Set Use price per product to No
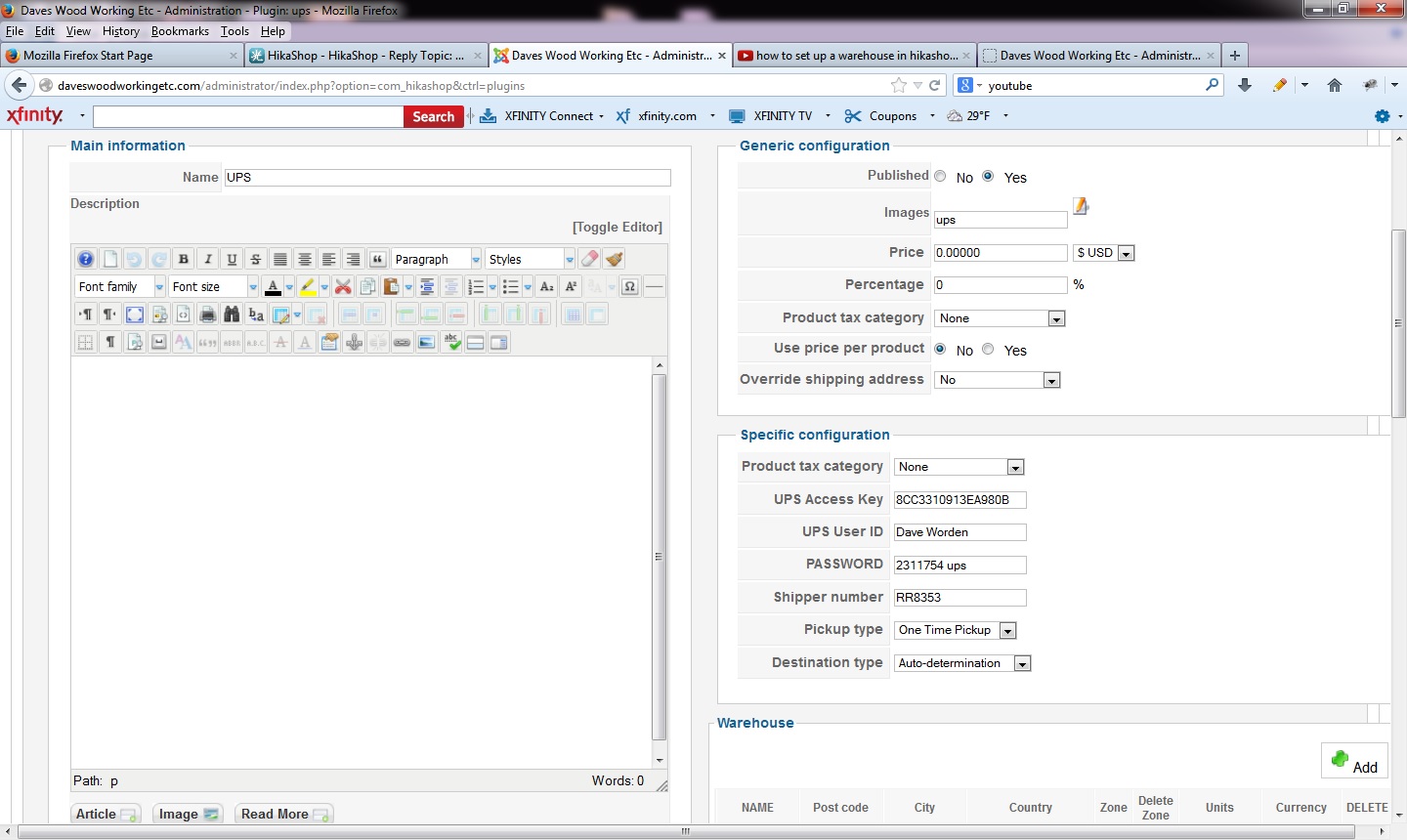Screen dimensions: 1407x840 point(940,349)
